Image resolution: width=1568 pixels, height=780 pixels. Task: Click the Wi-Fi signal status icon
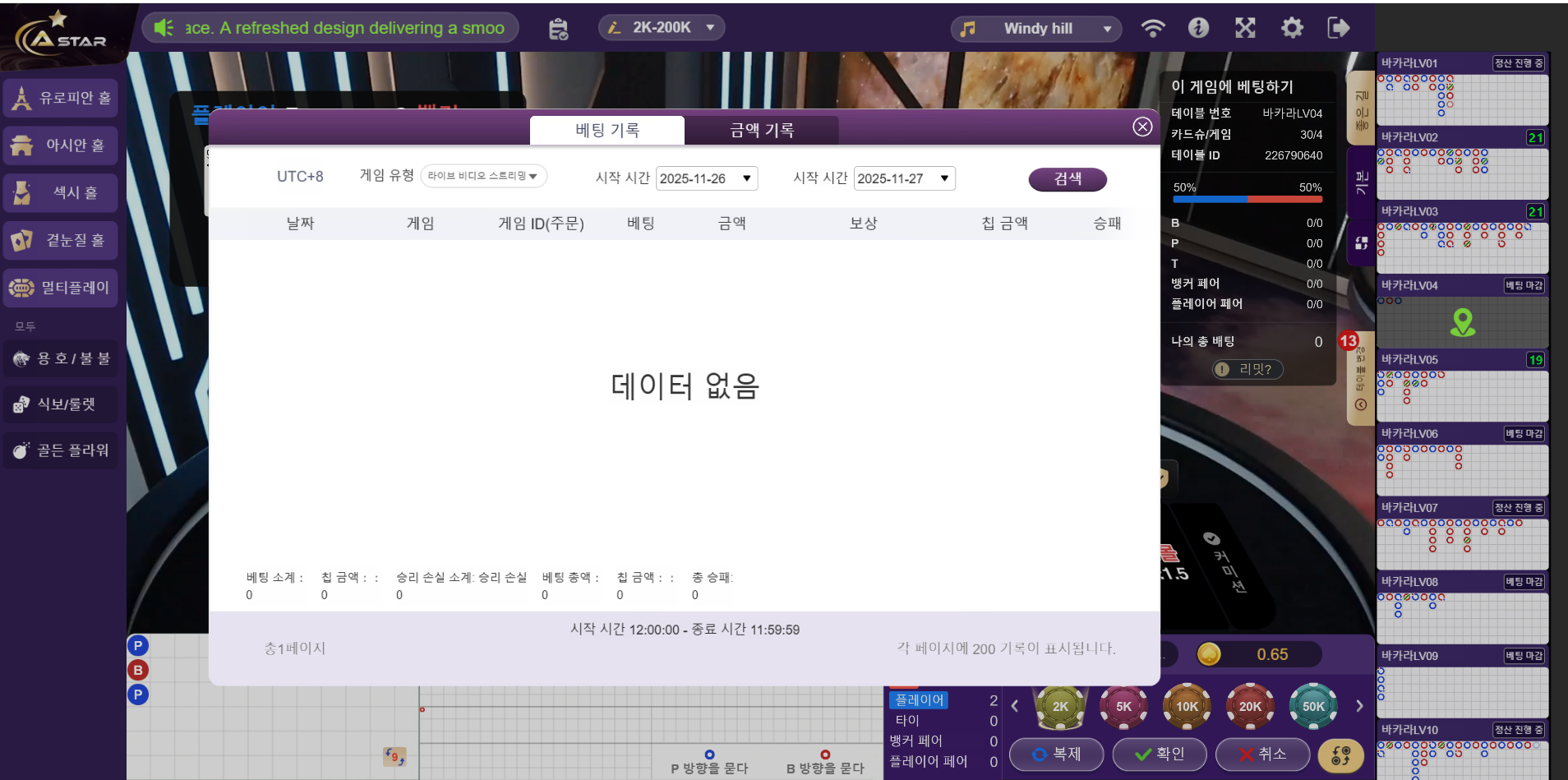click(x=1152, y=28)
